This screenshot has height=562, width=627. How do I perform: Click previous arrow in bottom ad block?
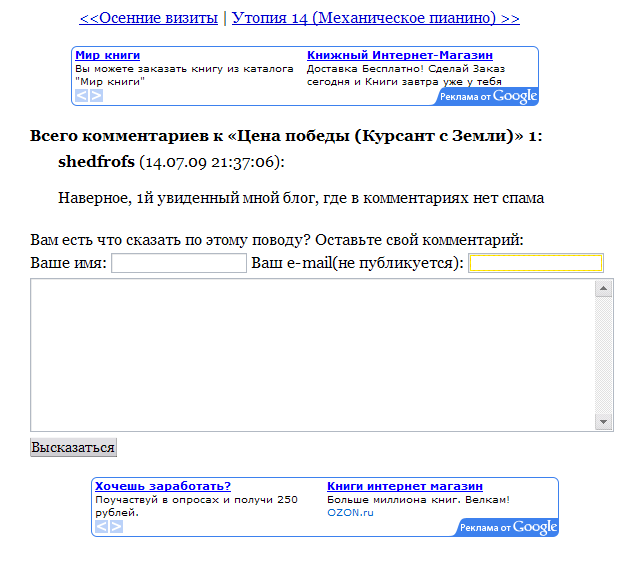[x=102, y=526]
